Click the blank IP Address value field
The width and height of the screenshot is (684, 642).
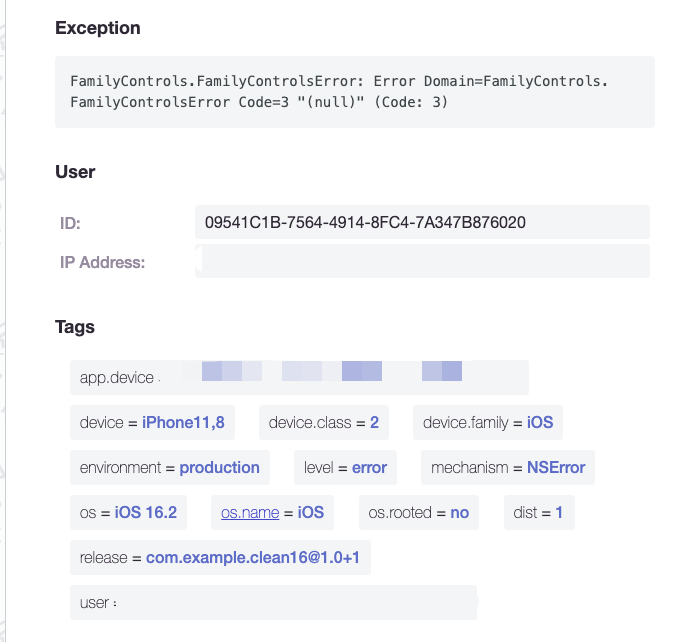[x=422, y=261]
